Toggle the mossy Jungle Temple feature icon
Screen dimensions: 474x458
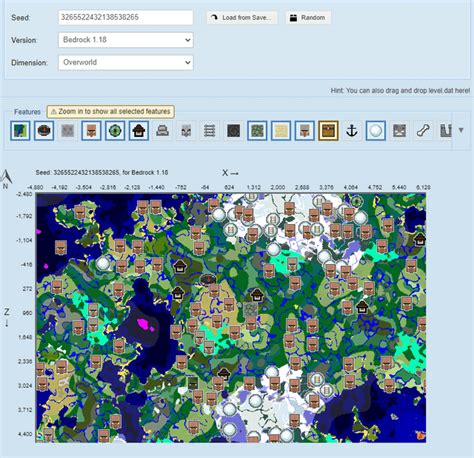pyautogui.click(x=257, y=130)
